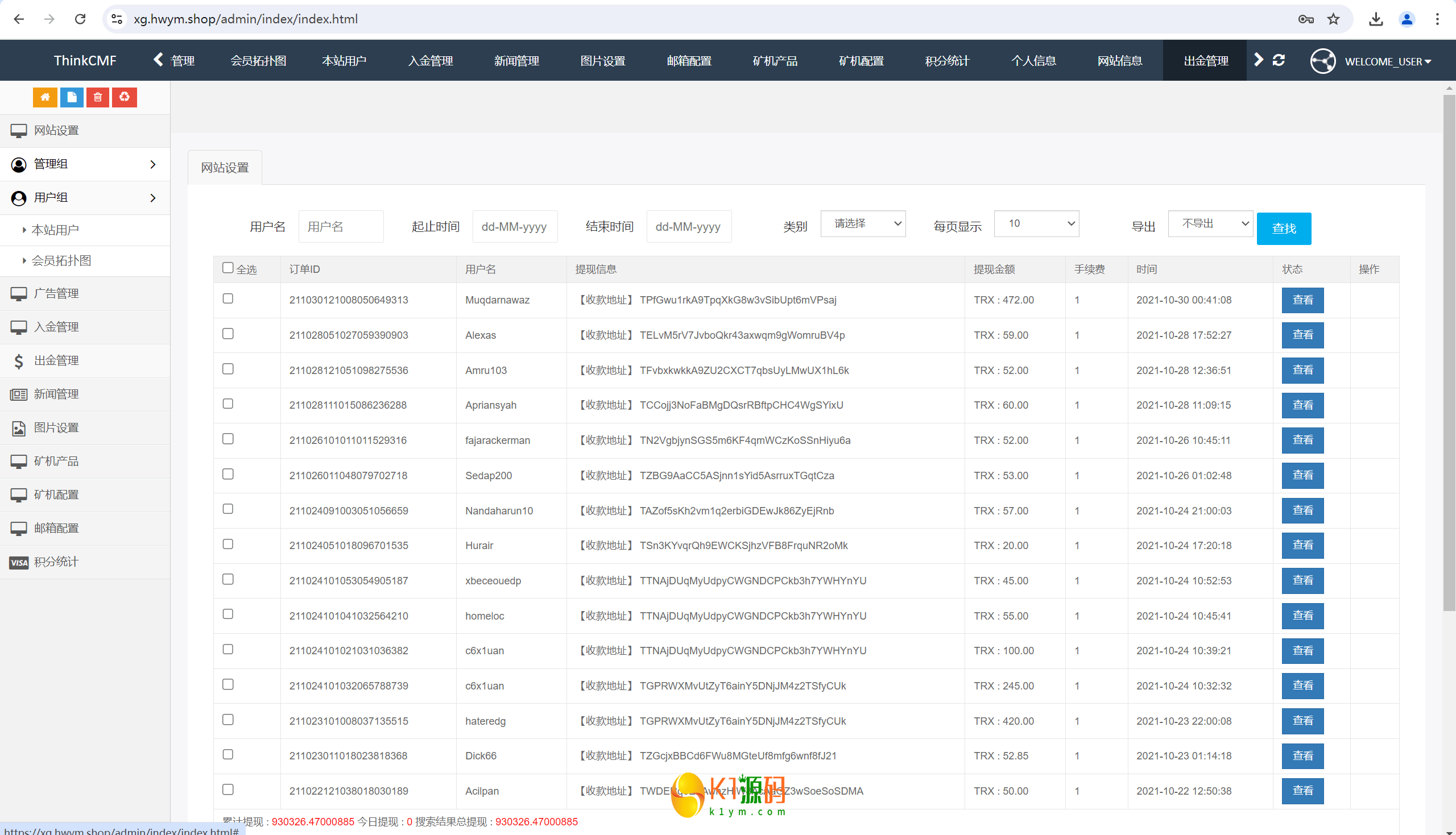Bookmark page with star icon

click(1334, 19)
